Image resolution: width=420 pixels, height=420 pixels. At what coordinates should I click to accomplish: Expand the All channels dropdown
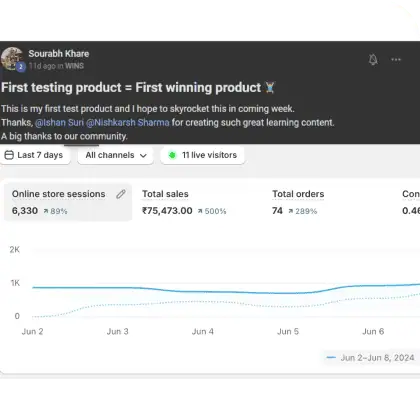[x=116, y=155]
